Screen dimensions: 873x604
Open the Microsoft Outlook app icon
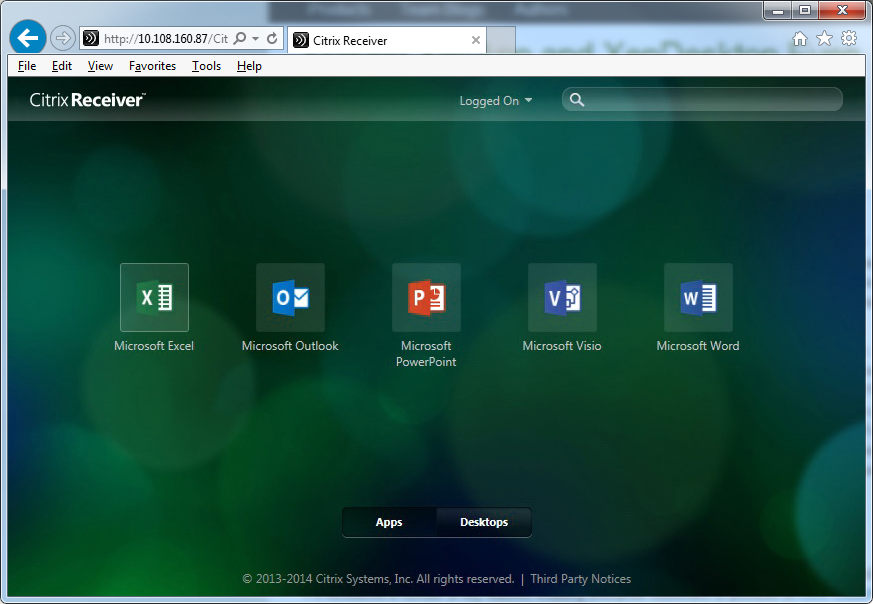[290, 298]
